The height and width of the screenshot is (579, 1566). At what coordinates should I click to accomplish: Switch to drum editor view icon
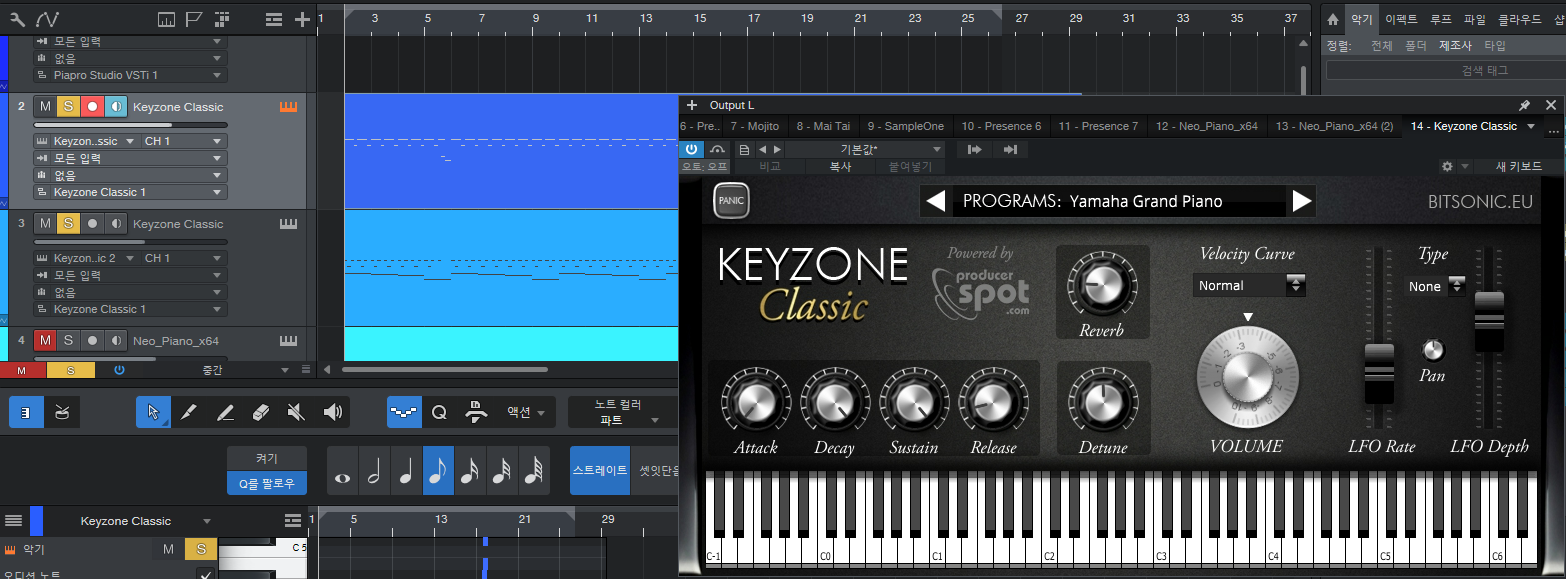point(62,411)
